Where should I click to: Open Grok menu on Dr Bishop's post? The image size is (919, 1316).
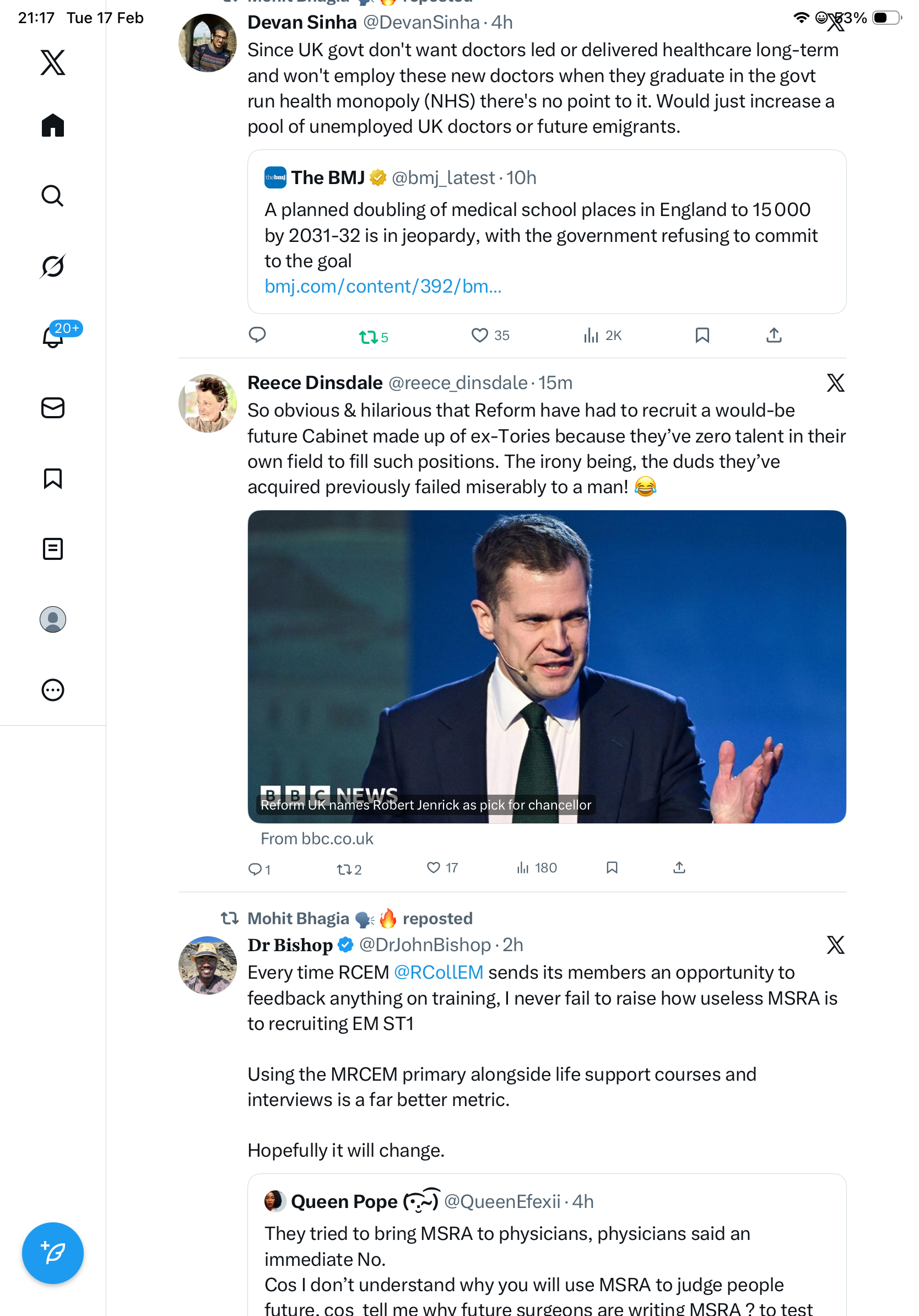835,945
